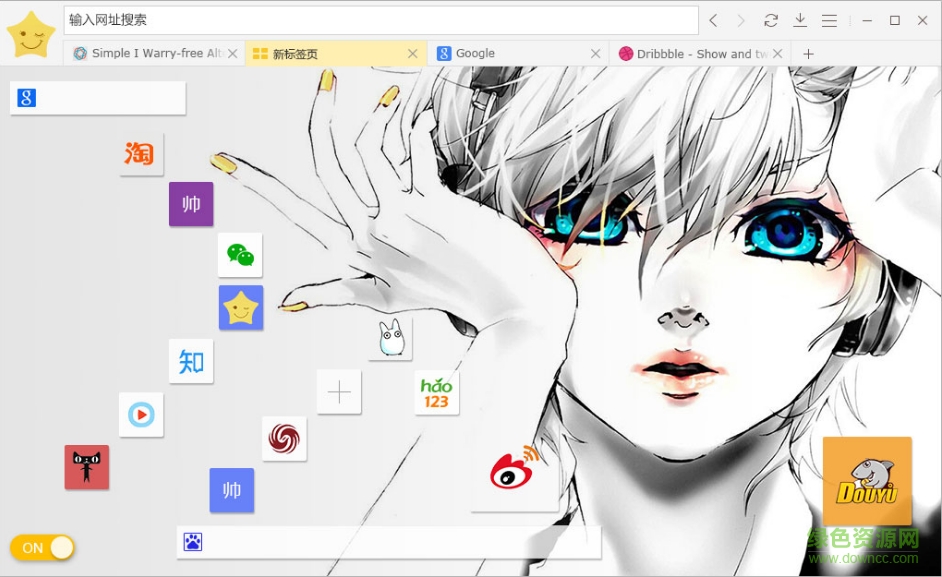Click the plus tile to add a shortcut
942x577 pixels.
pos(338,392)
